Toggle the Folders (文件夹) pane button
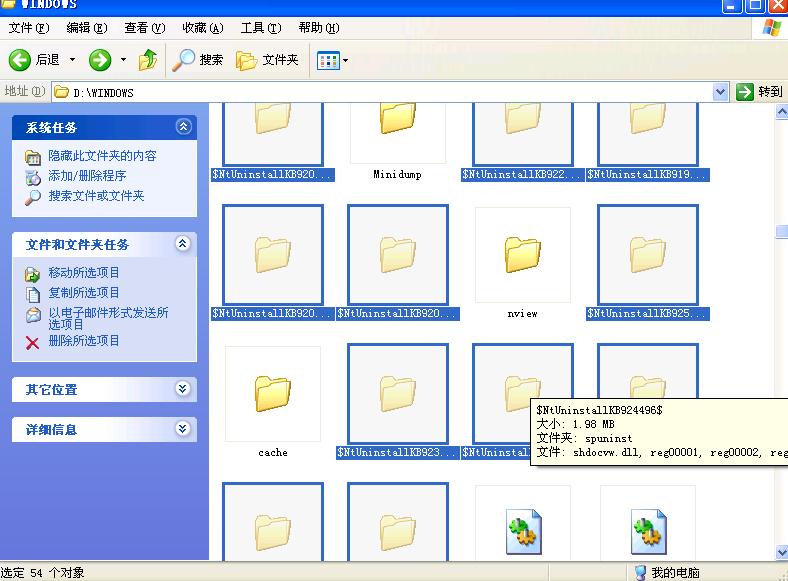The width and height of the screenshot is (788, 581). click(267, 60)
